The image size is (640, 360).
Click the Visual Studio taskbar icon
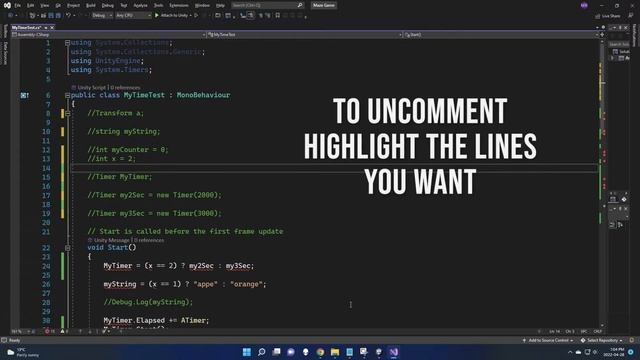tap(393, 352)
